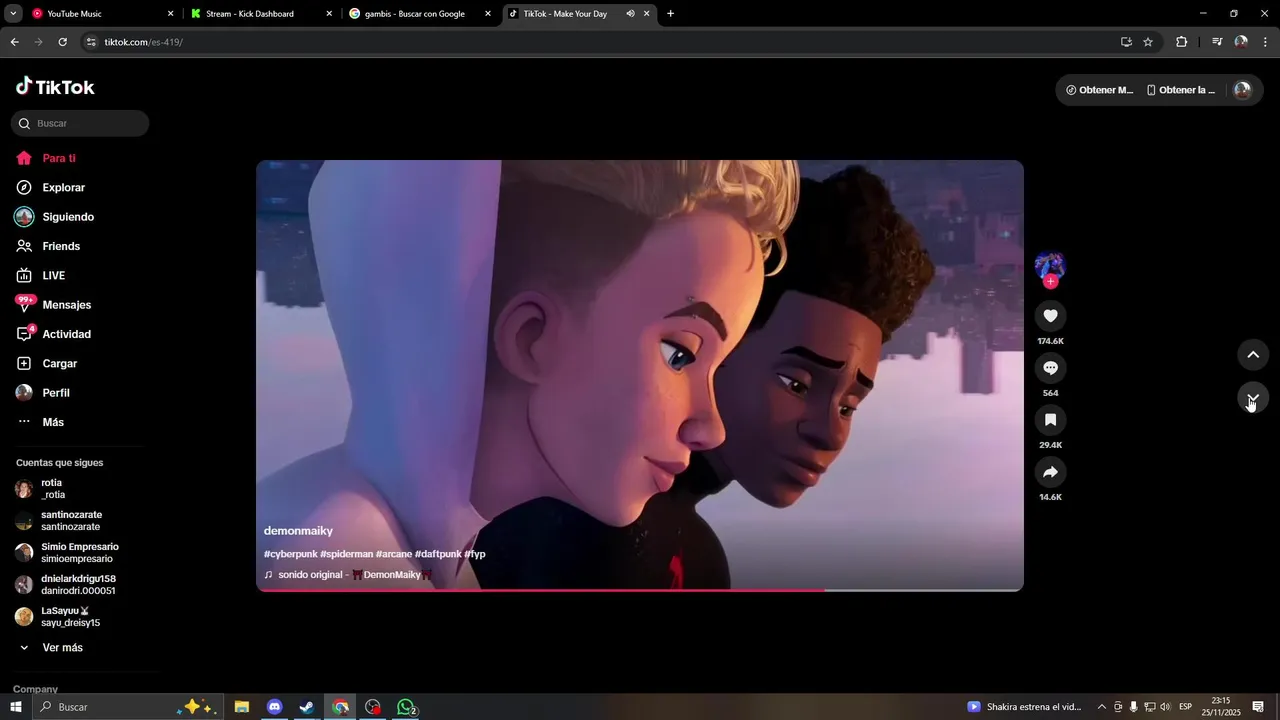This screenshot has width=1280, height=720.
Task: Click the #fyp hashtag
Action: 475,554
